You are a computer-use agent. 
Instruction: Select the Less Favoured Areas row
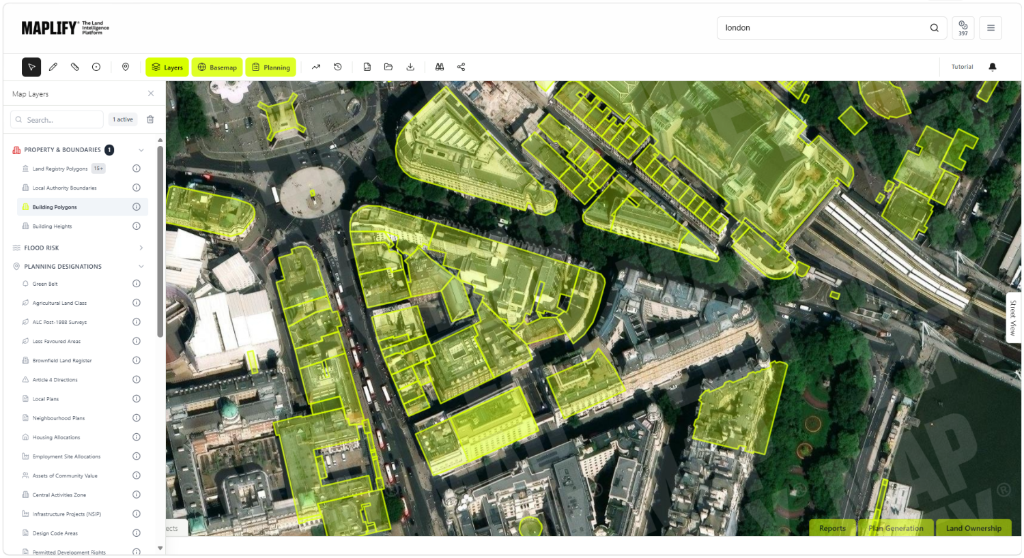(x=82, y=341)
